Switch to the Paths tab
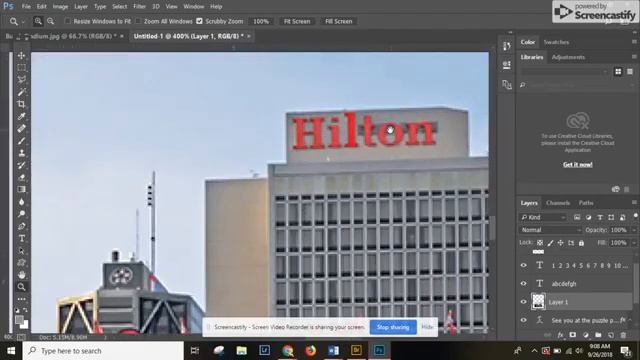 point(586,203)
